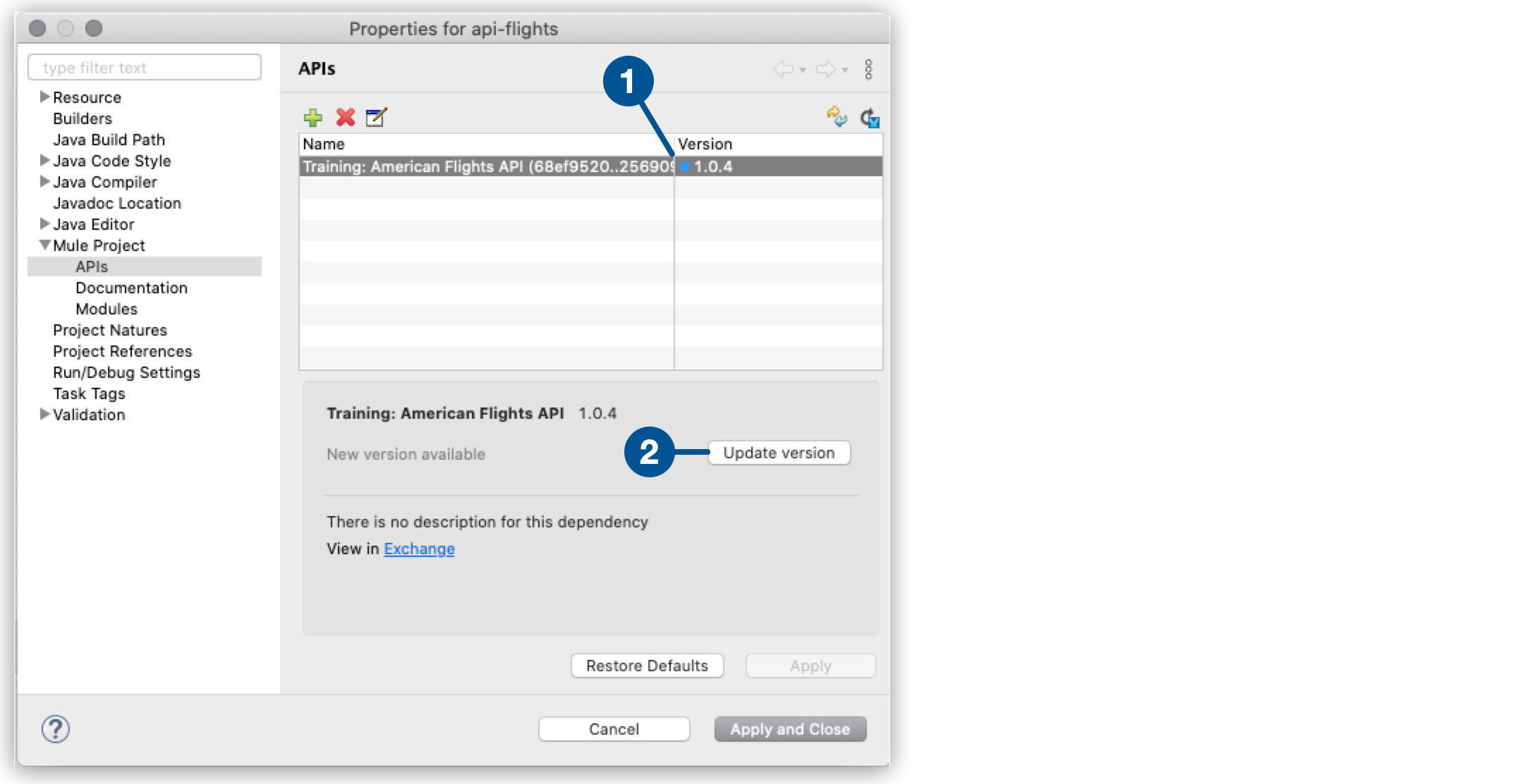This screenshot has width=1525, height=784.
Task: Click the forward navigation arrow icon
Action: pyautogui.click(x=824, y=69)
